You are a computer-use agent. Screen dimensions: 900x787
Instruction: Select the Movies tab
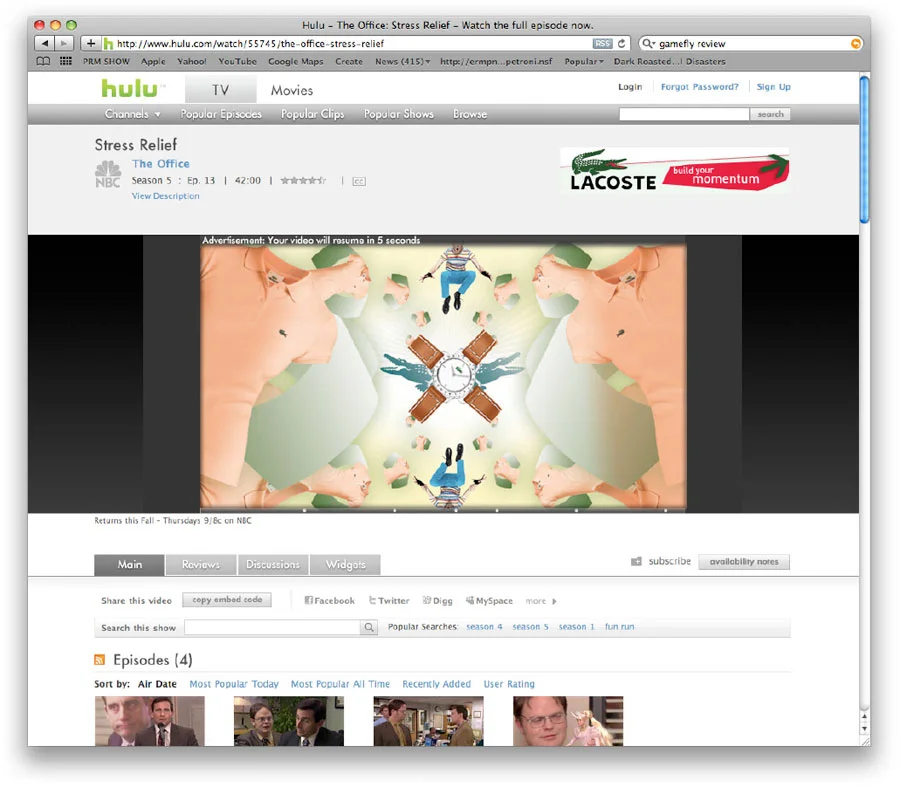click(x=292, y=90)
